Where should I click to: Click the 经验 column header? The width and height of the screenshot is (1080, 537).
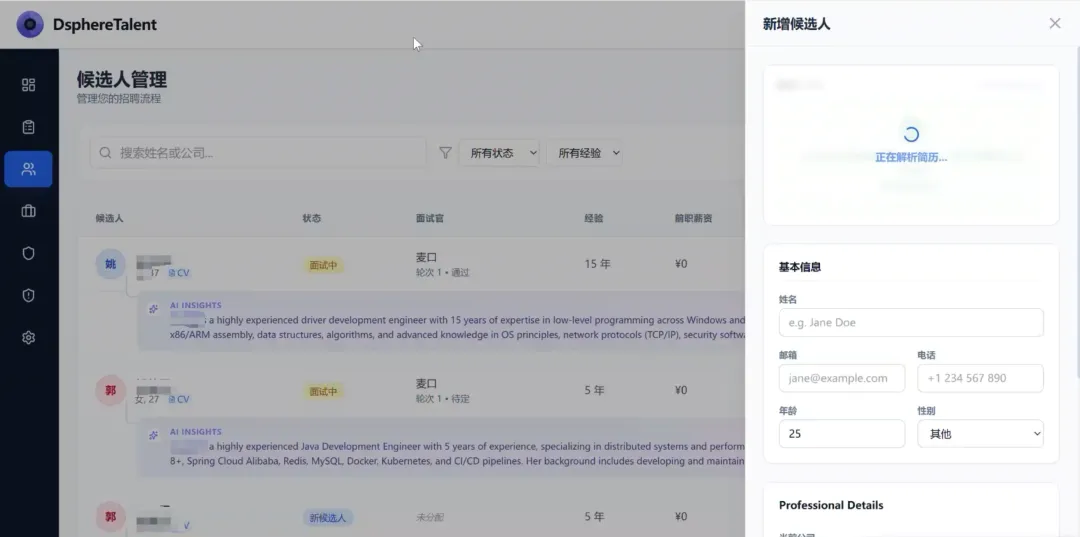pos(594,218)
